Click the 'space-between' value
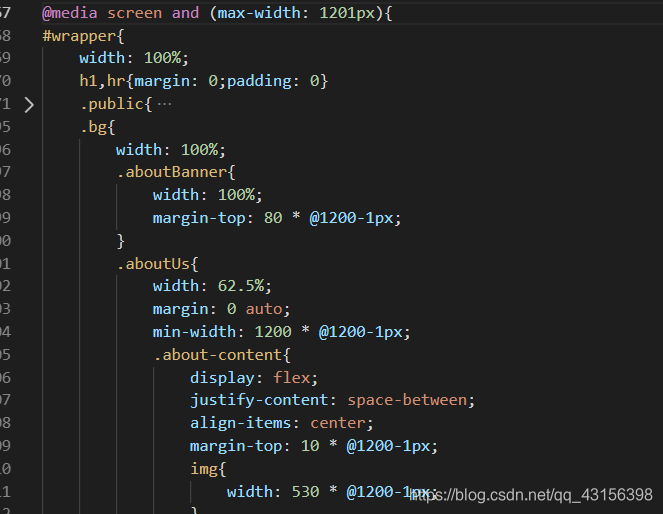This screenshot has width=663, height=514. pos(407,400)
